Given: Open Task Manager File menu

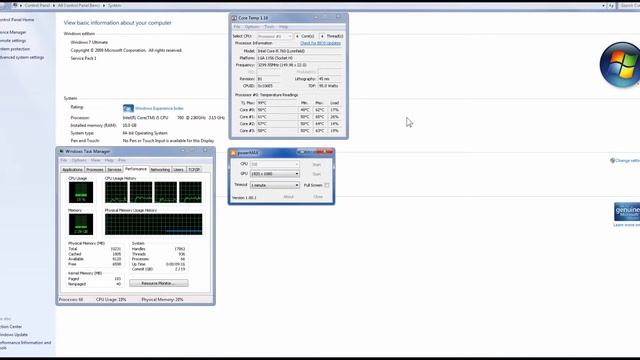Looking at the screenshot, I should coord(64,160).
